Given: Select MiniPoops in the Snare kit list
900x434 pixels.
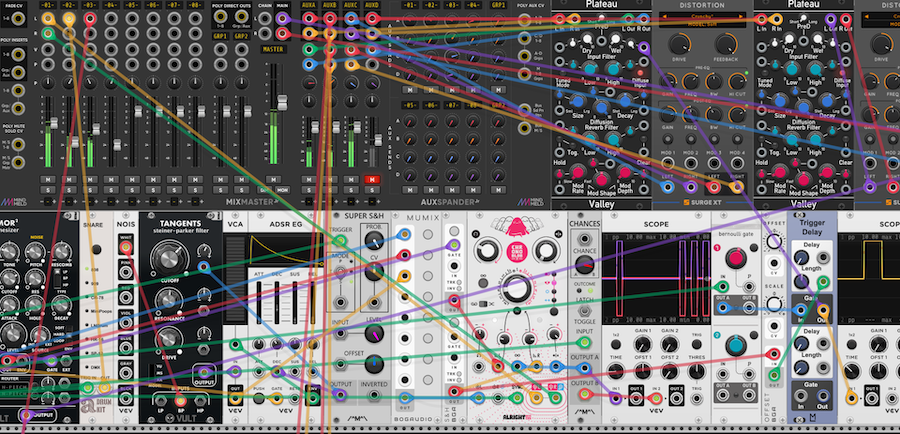Looking at the screenshot, I should tap(99, 310).
